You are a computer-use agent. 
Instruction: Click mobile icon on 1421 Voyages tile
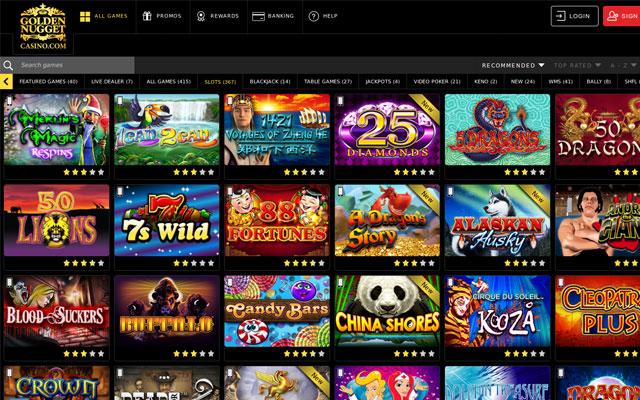click(x=230, y=100)
